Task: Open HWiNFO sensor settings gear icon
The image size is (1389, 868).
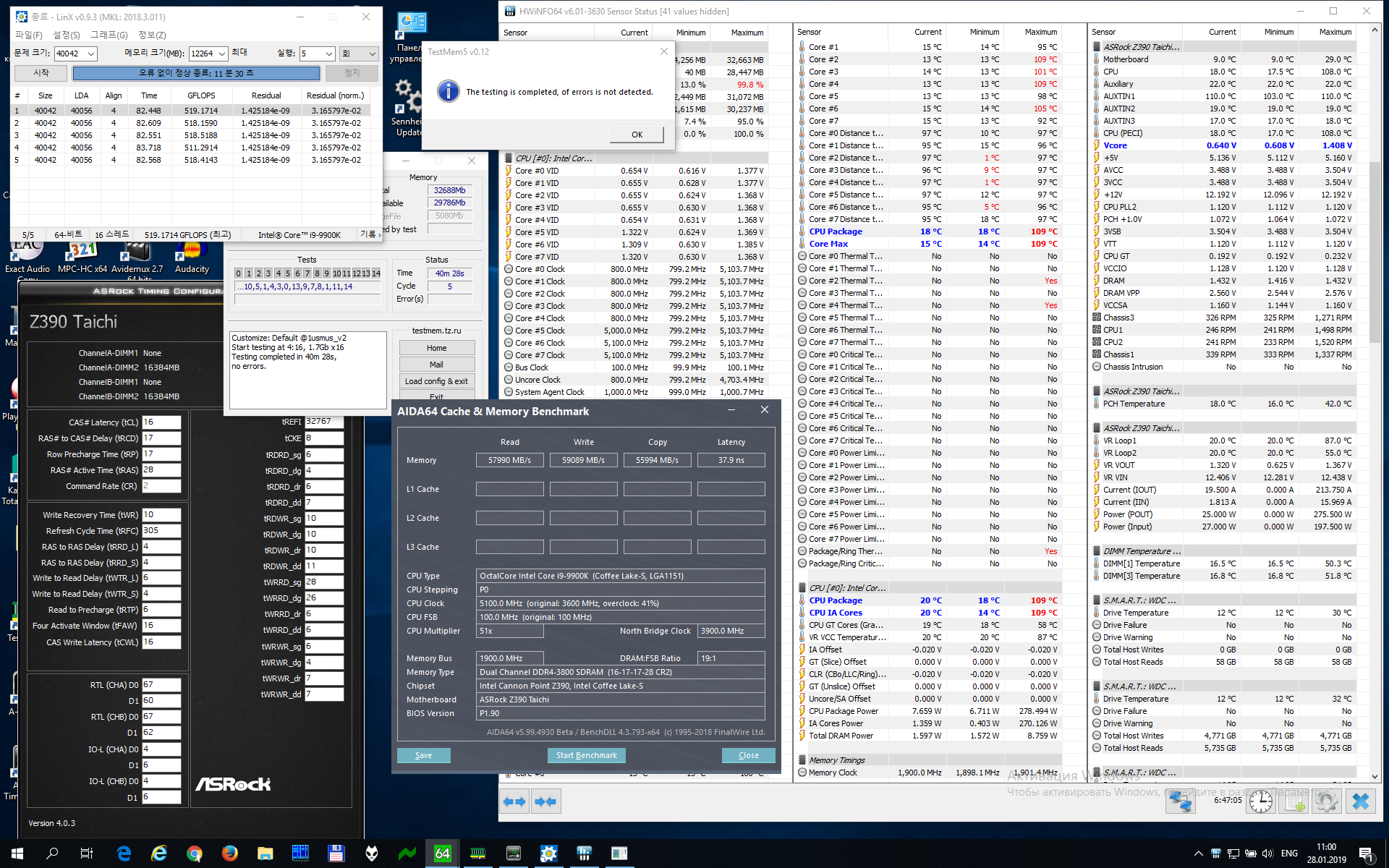Action: [x=1327, y=801]
